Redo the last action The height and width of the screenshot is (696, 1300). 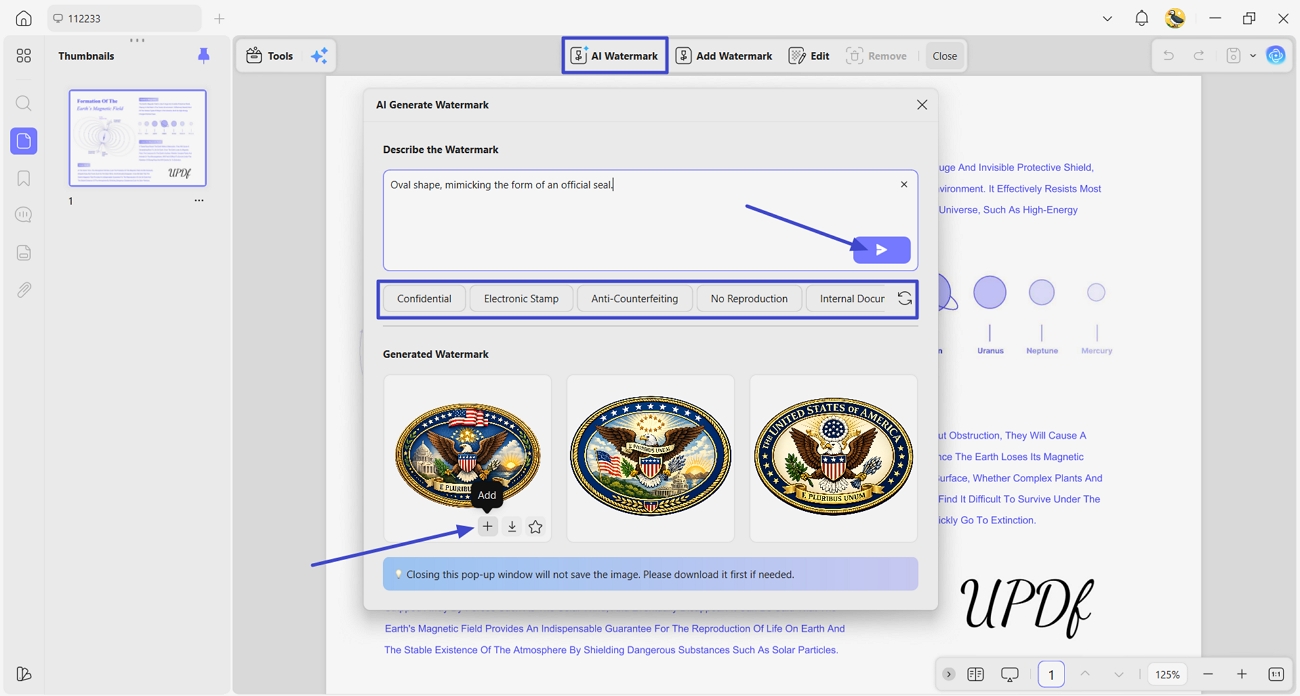click(1198, 56)
